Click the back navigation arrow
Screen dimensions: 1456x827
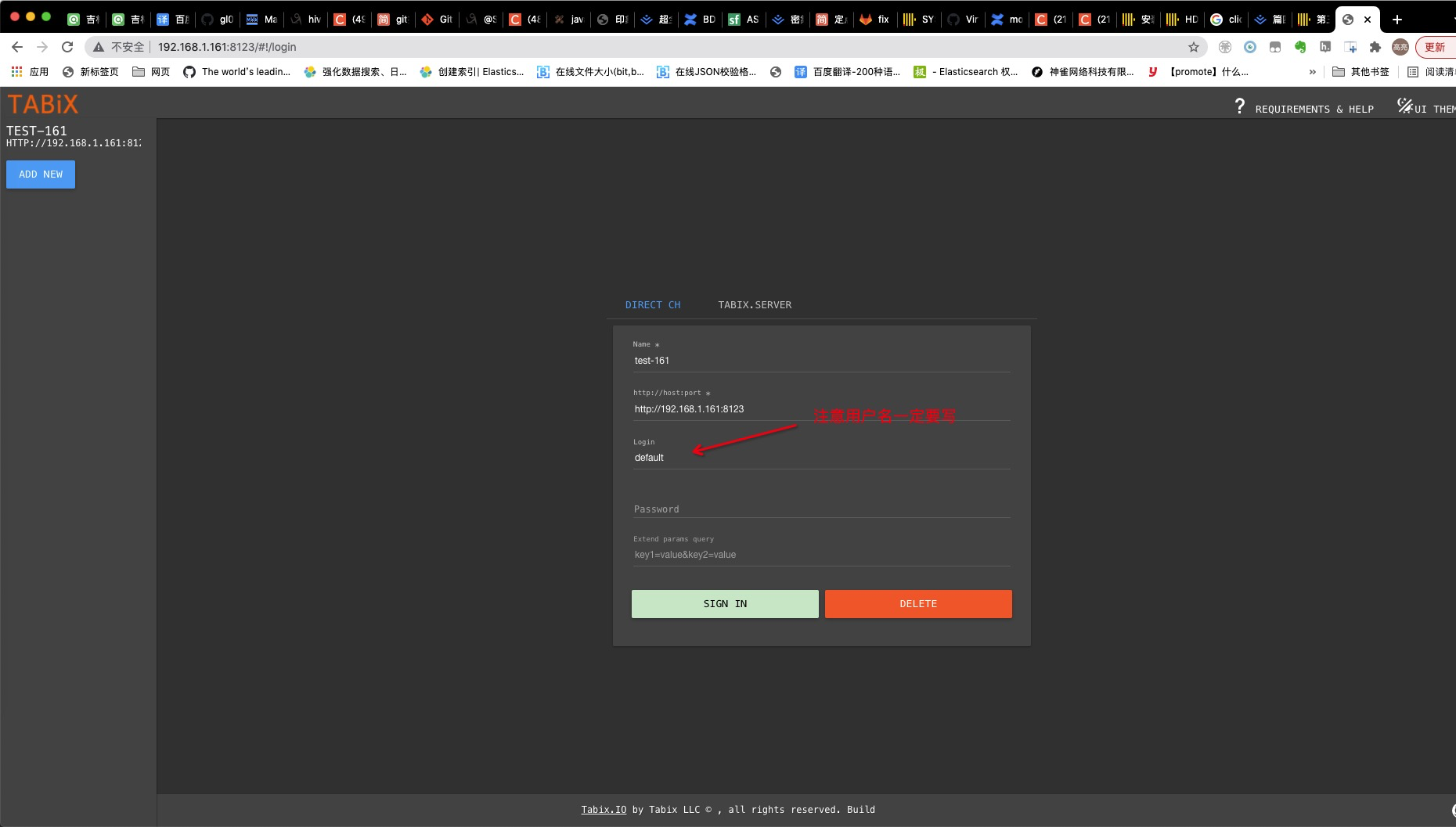pyautogui.click(x=17, y=47)
